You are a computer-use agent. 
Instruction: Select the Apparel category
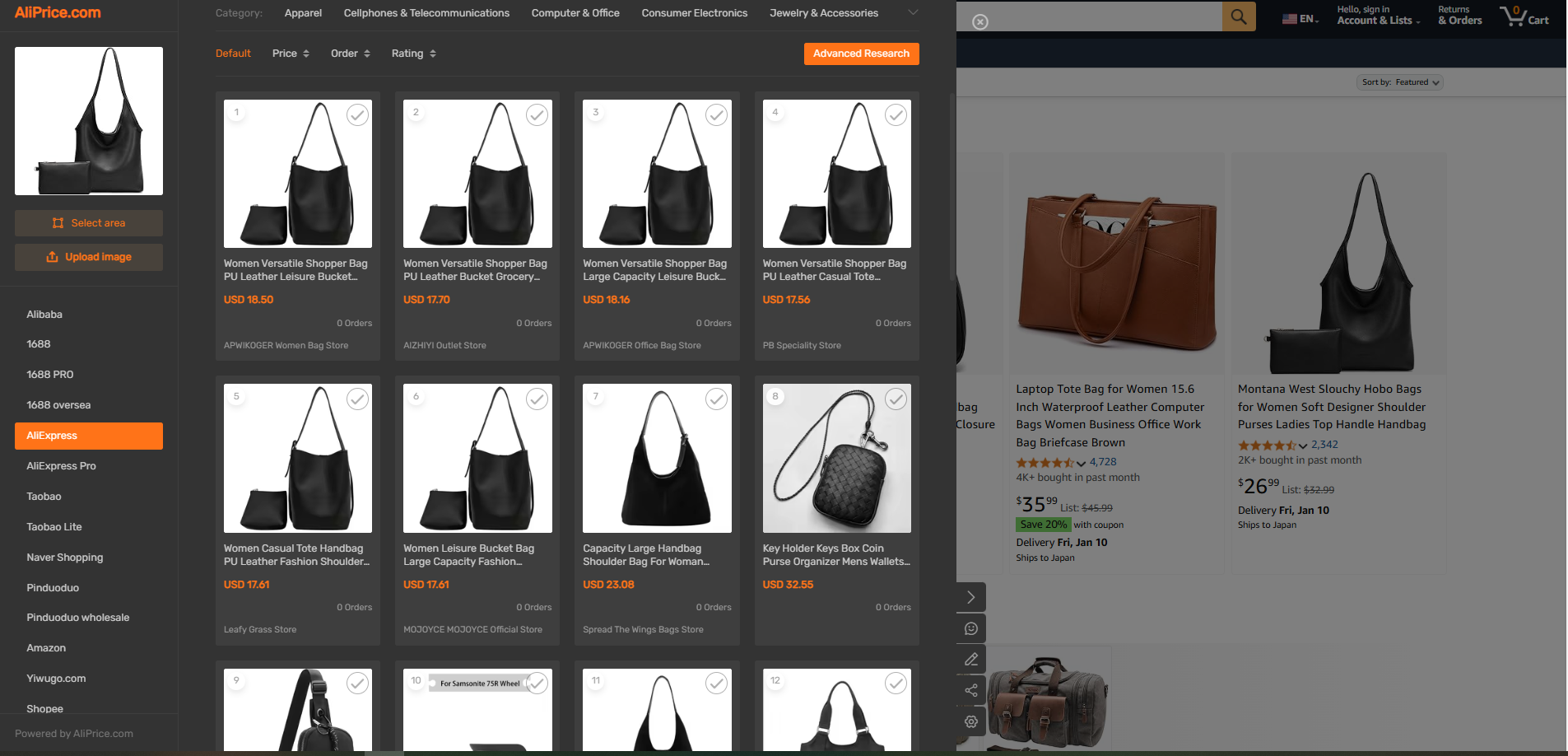pyautogui.click(x=303, y=13)
